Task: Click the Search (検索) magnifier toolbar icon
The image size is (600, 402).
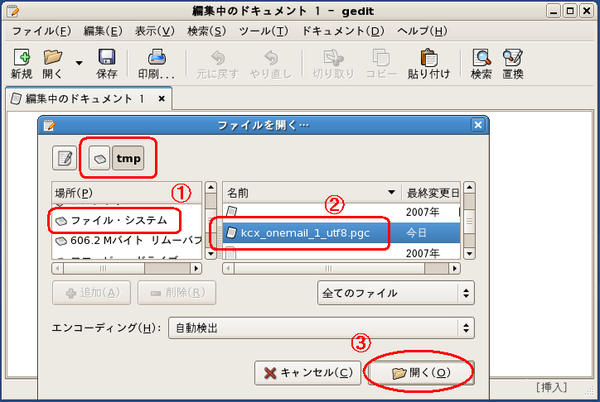Action: coord(481,58)
